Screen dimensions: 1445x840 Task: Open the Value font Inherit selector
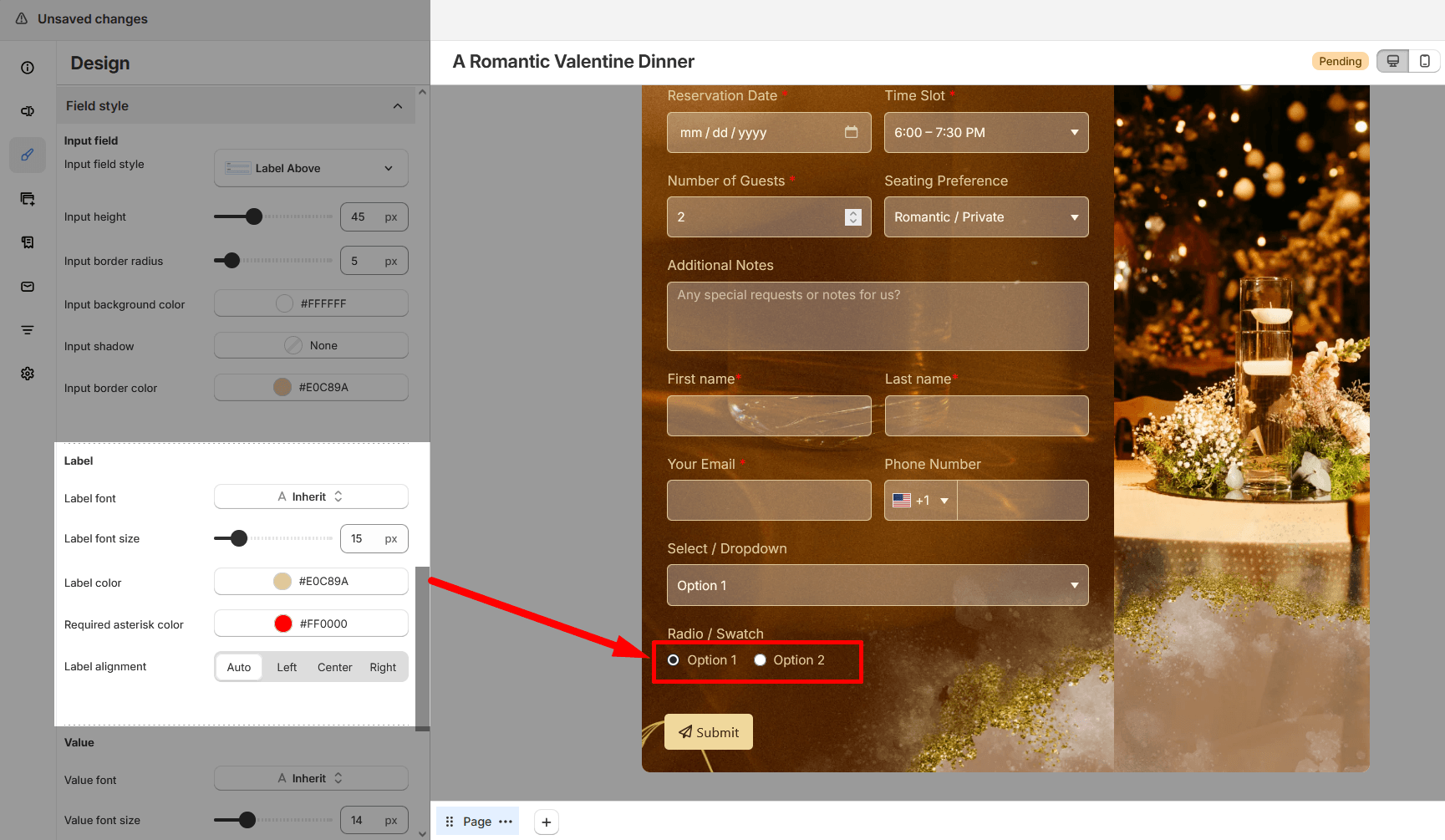[311, 778]
